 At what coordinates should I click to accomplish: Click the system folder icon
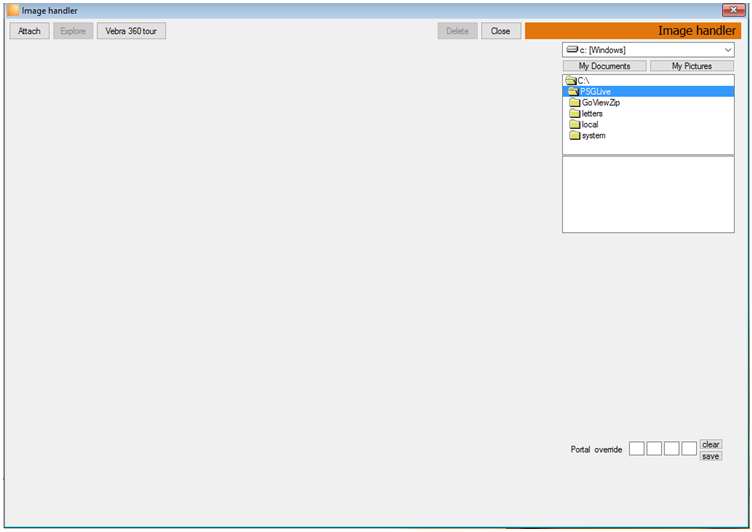click(575, 135)
